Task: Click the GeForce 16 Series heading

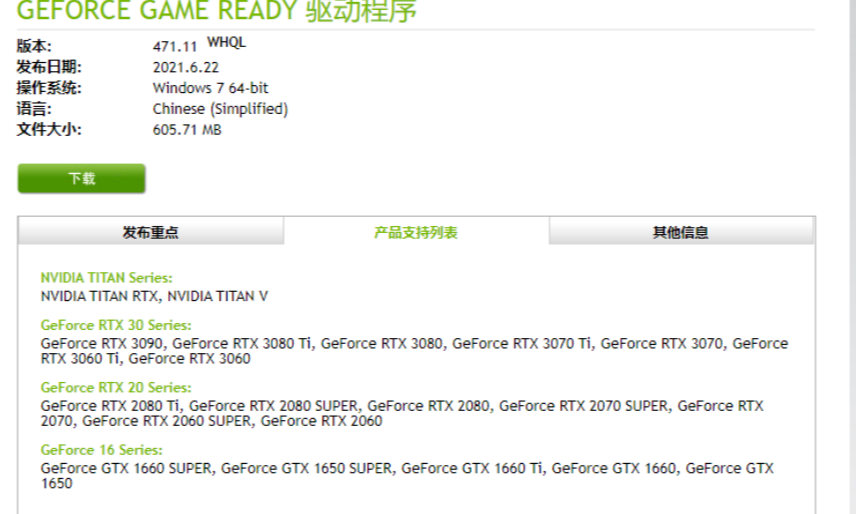Action: [x=101, y=450]
